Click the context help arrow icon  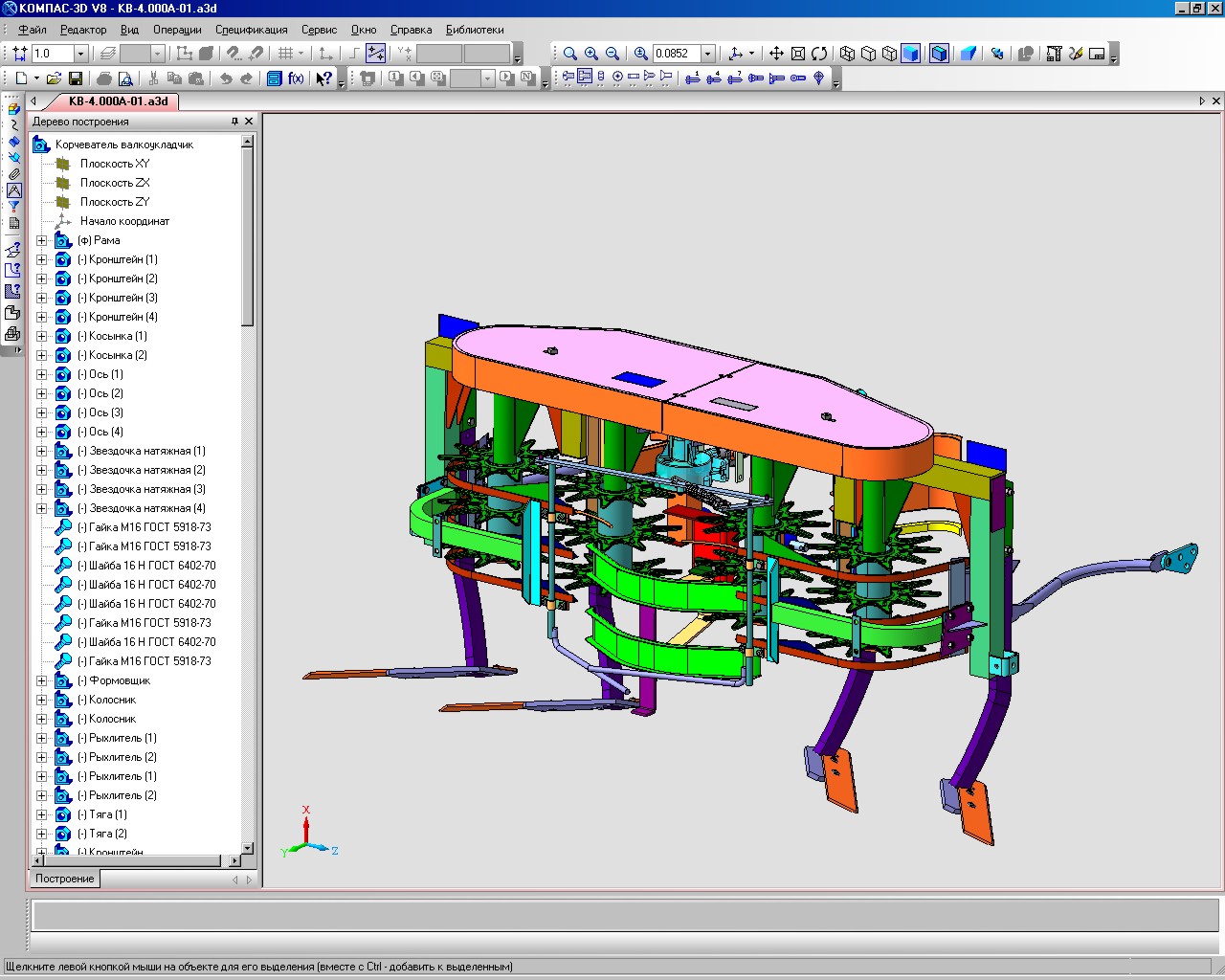[323, 78]
